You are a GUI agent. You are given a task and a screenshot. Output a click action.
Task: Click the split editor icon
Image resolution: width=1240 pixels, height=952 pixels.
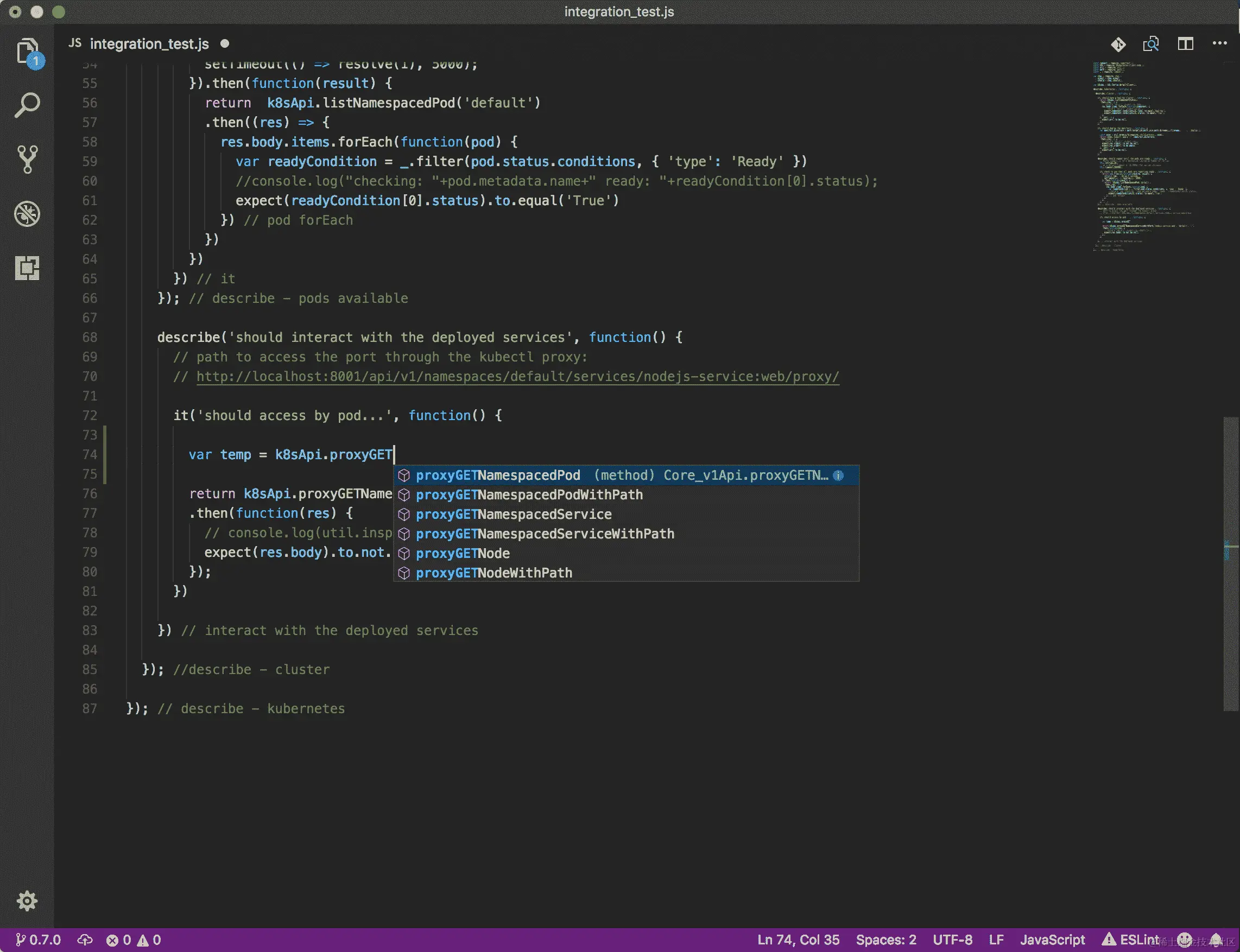tap(1185, 43)
